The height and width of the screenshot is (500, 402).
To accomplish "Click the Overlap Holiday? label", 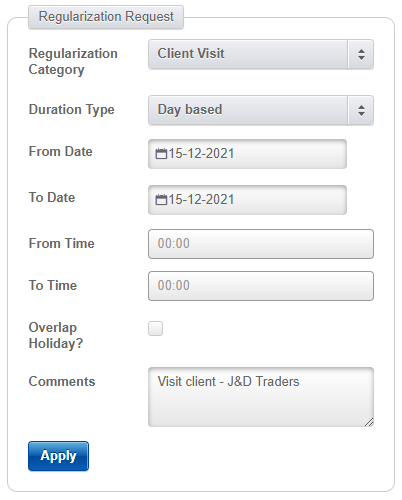I will pyautogui.click(x=56, y=335).
